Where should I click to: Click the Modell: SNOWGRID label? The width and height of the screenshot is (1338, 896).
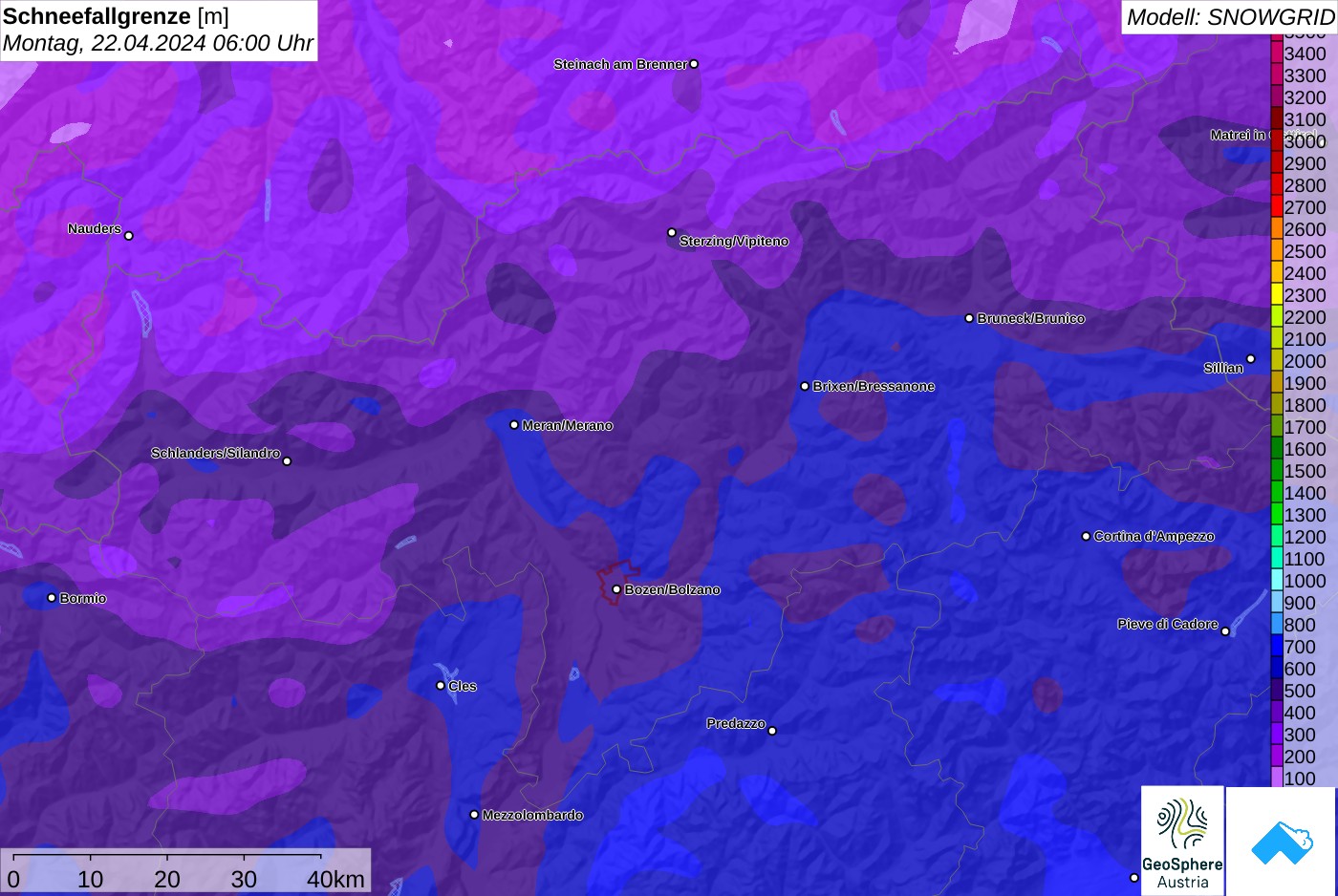tap(1230, 17)
